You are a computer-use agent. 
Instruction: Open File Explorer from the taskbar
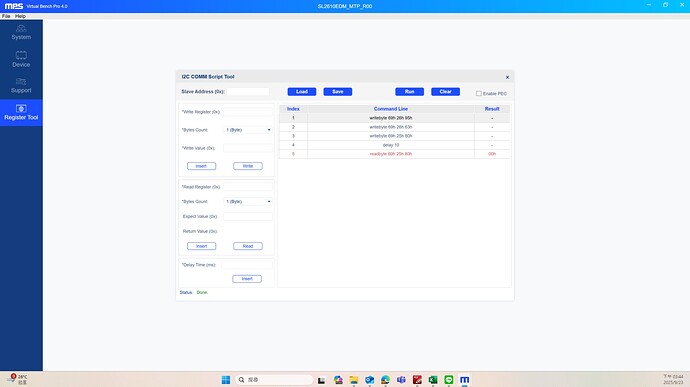point(354,380)
